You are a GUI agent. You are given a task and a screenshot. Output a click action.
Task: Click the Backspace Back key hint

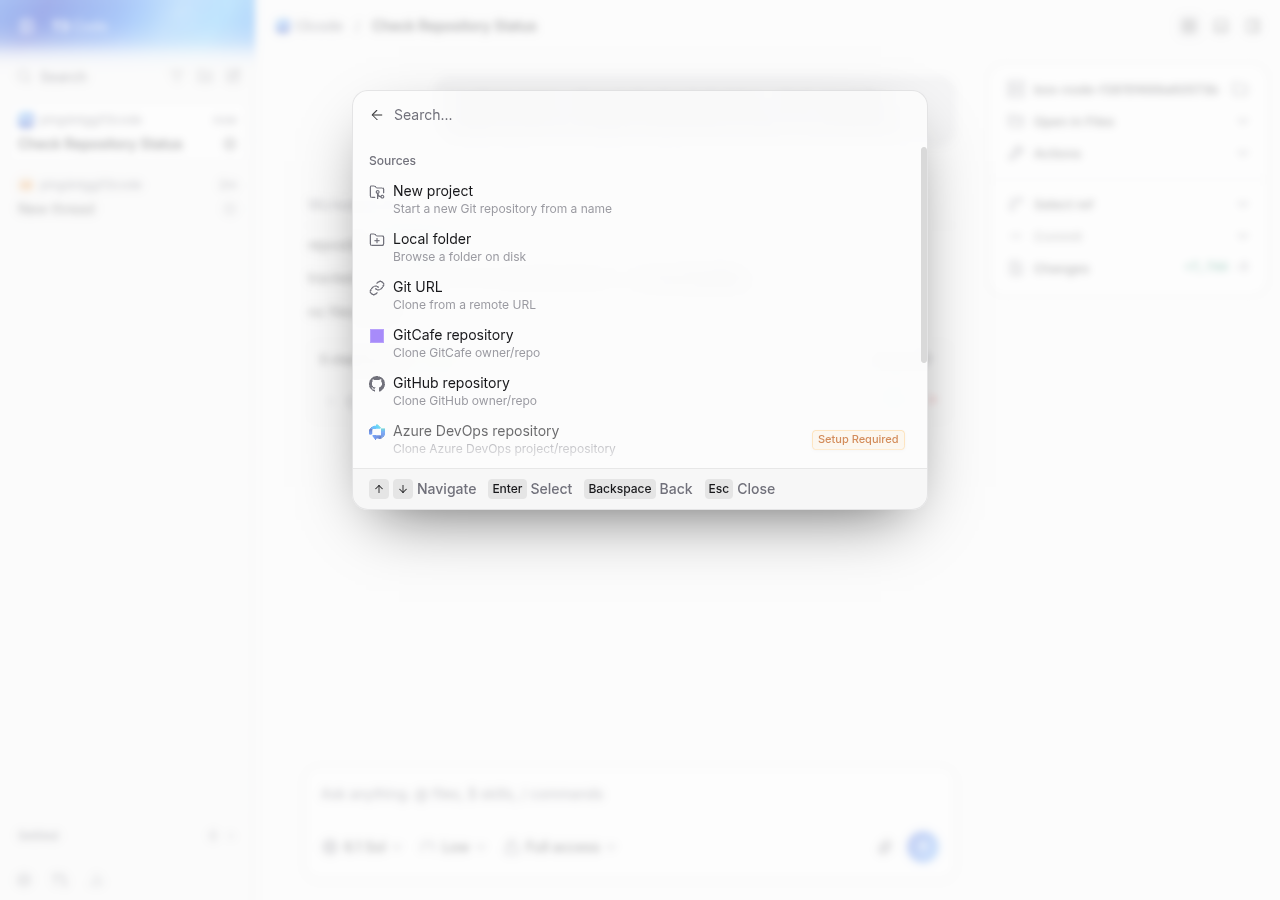tap(638, 489)
